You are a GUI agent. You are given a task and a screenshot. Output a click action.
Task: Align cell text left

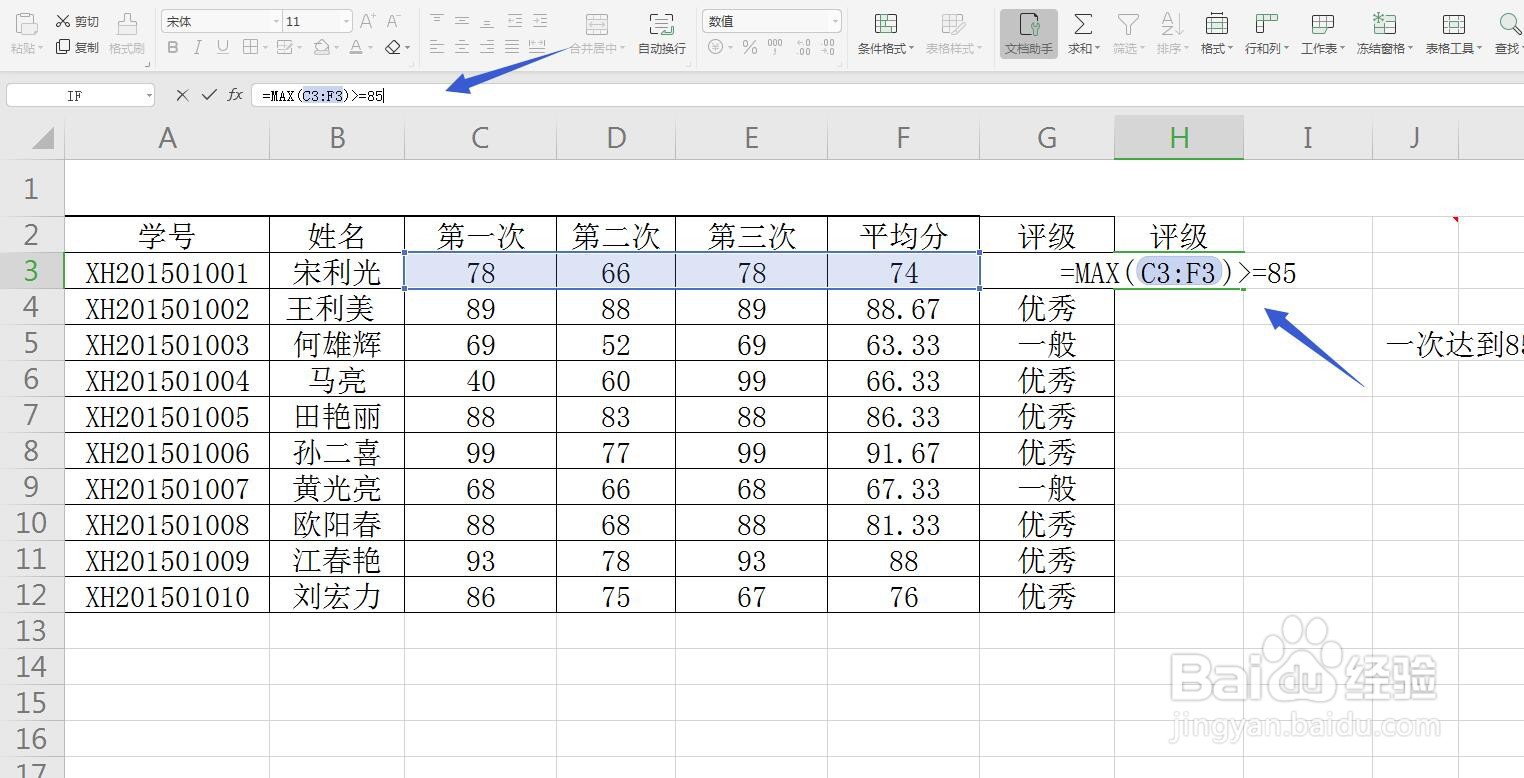[x=437, y=47]
